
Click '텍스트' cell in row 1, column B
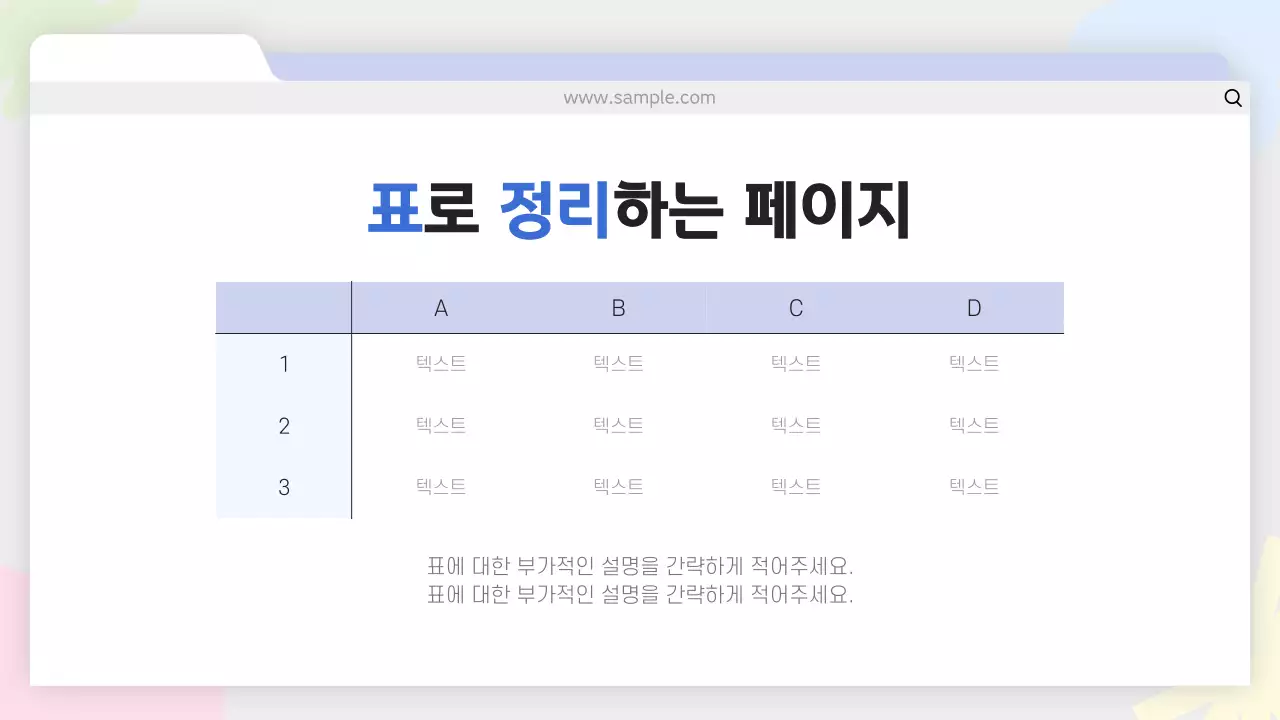(x=618, y=364)
